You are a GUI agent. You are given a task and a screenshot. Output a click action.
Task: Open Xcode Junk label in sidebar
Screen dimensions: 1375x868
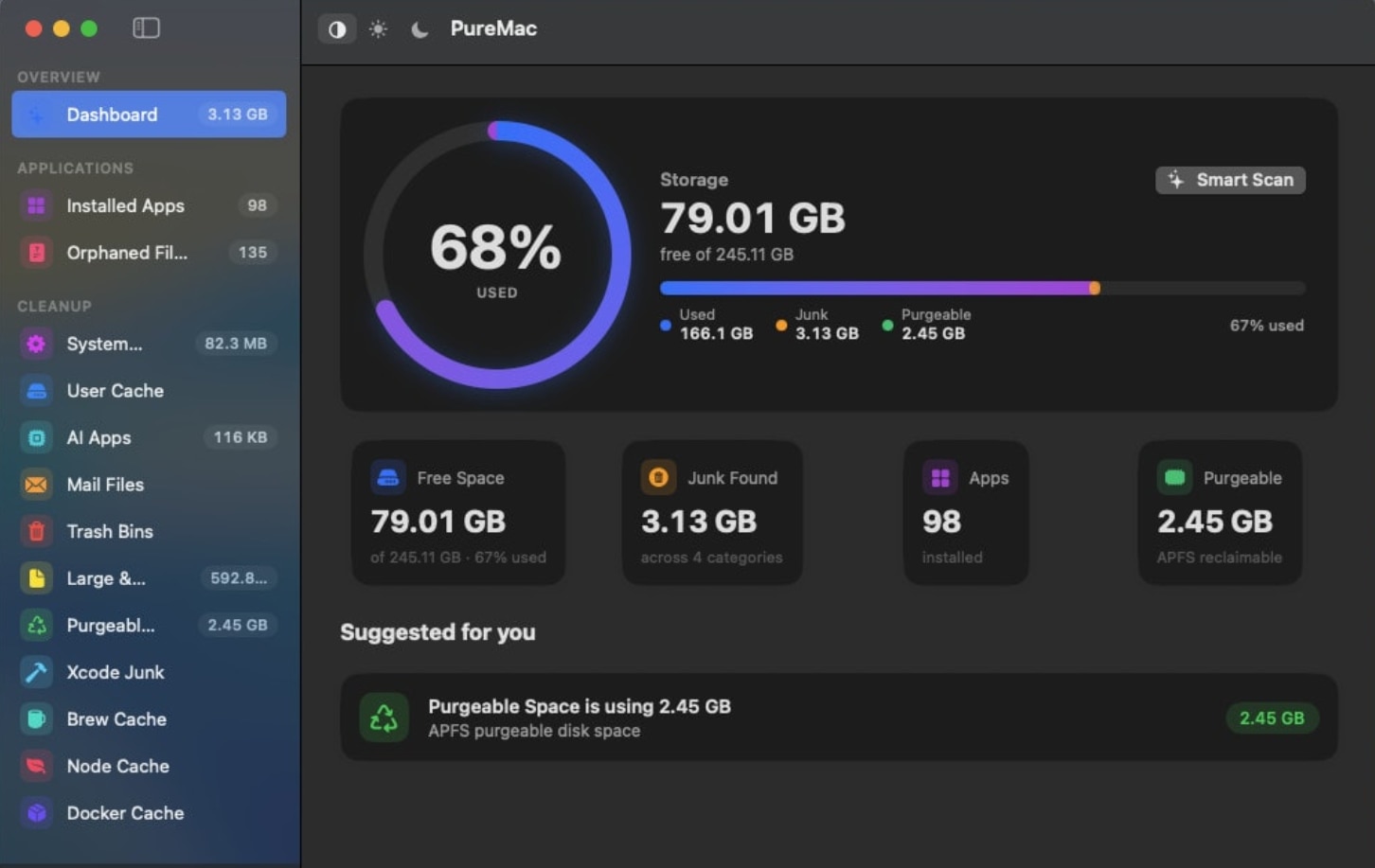116,672
